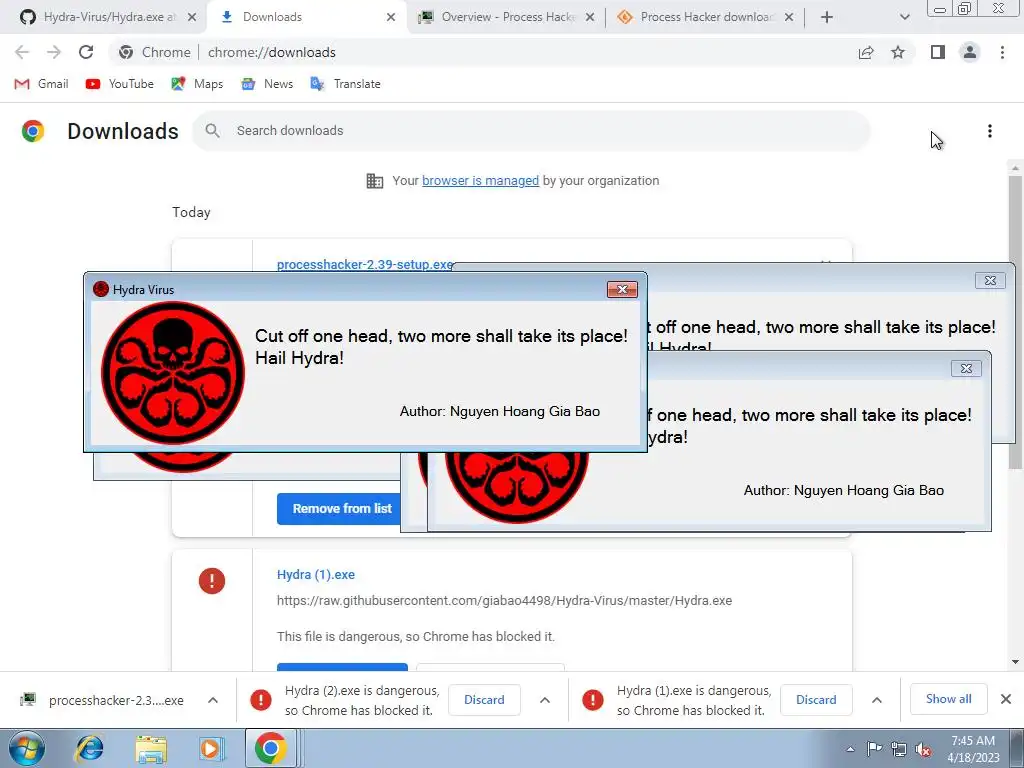Open Windows Explorer from the taskbar
Viewport: 1024px width, 768px height.
coord(151,748)
